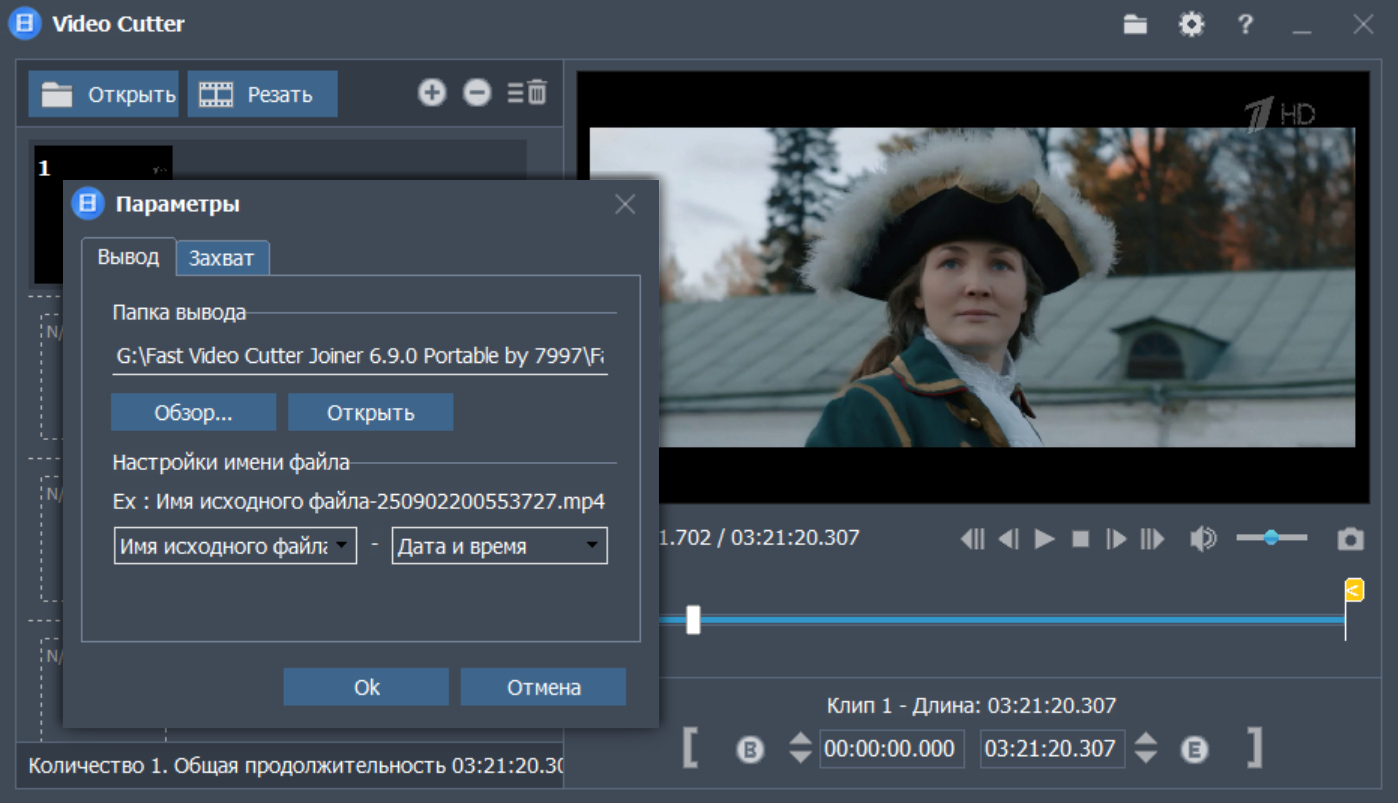
Task: Adjust the volume slider
Action: point(1271,538)
